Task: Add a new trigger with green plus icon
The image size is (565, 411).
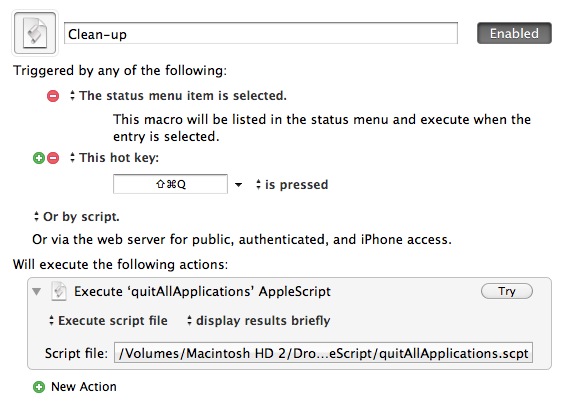Action: coord(39,158)
